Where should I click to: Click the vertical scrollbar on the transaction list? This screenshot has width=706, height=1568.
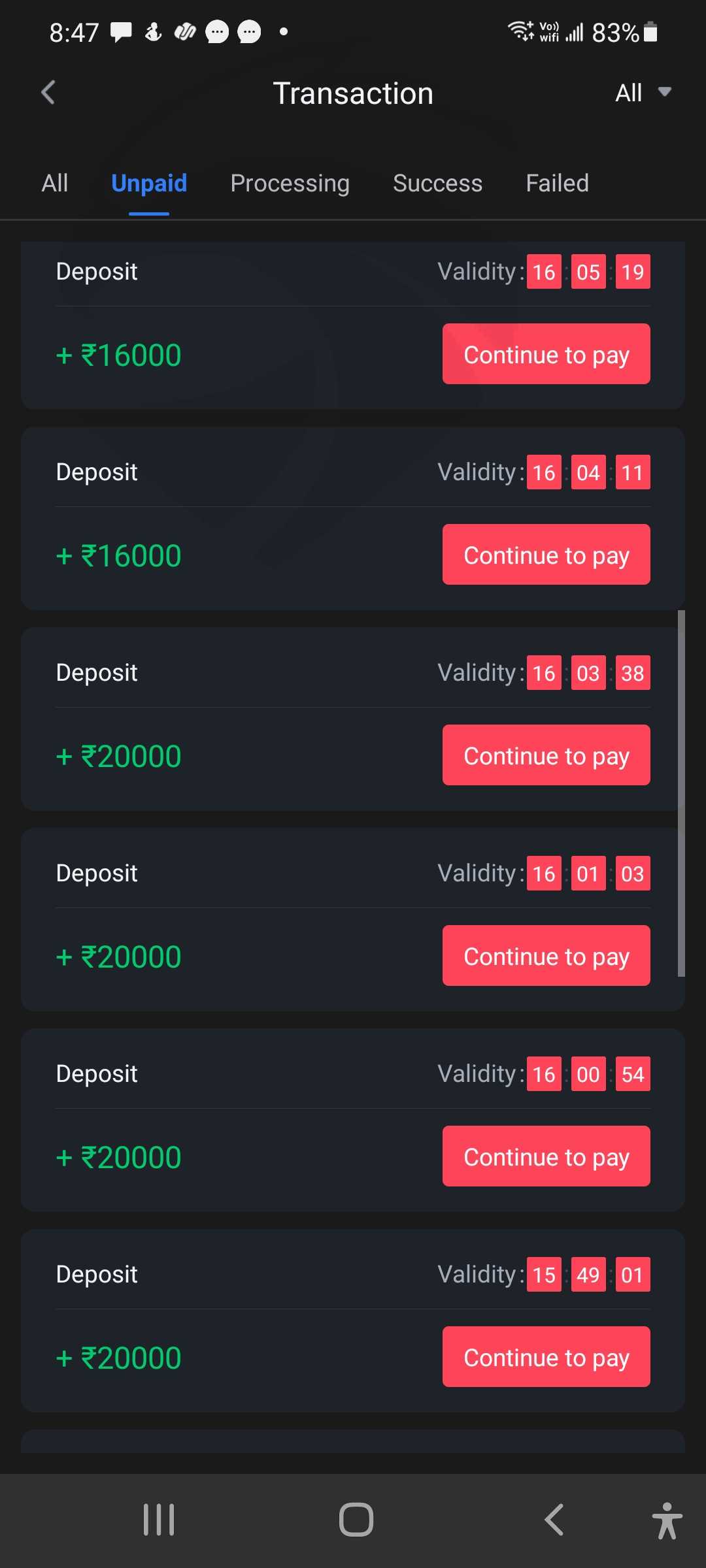point(681,793)
